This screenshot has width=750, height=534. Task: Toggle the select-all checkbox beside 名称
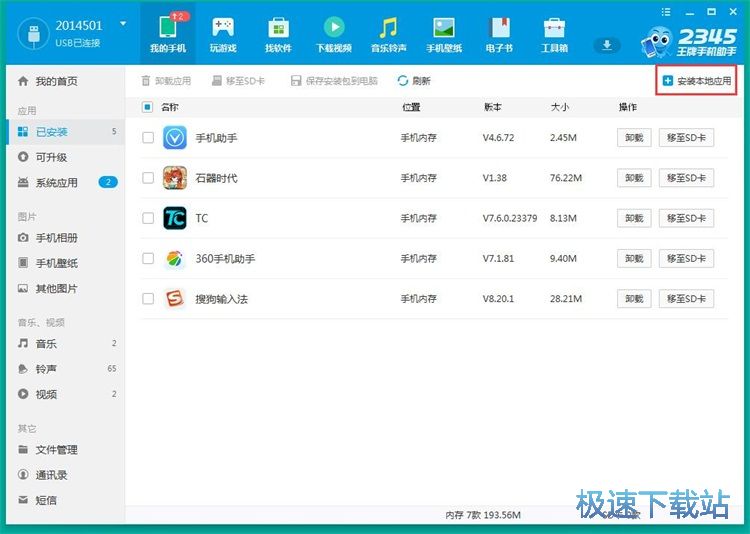[x=148, y=107]
